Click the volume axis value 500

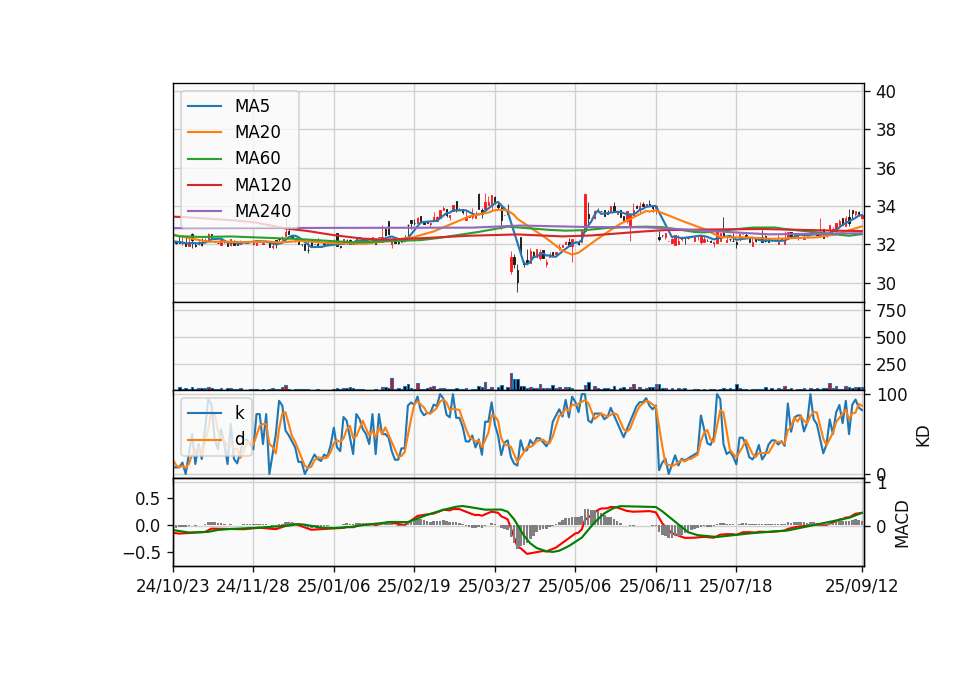coord(891,338)
